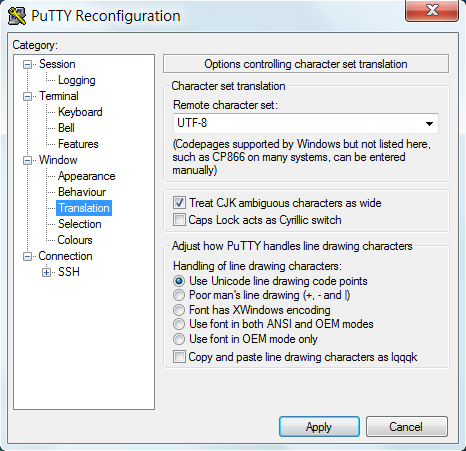This screenshot has height=451, width=466.
Task: Select Poor man's line drawing option
Action: (179, 295)
